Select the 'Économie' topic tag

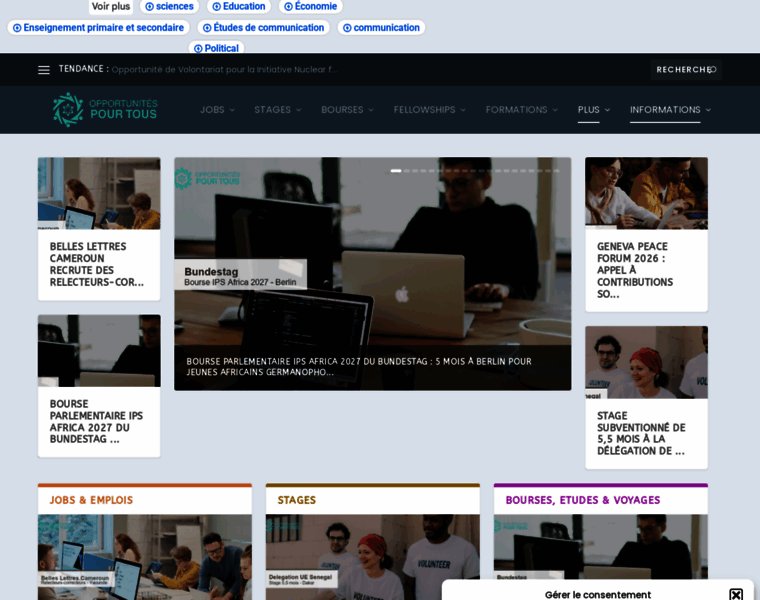(310, 6)
